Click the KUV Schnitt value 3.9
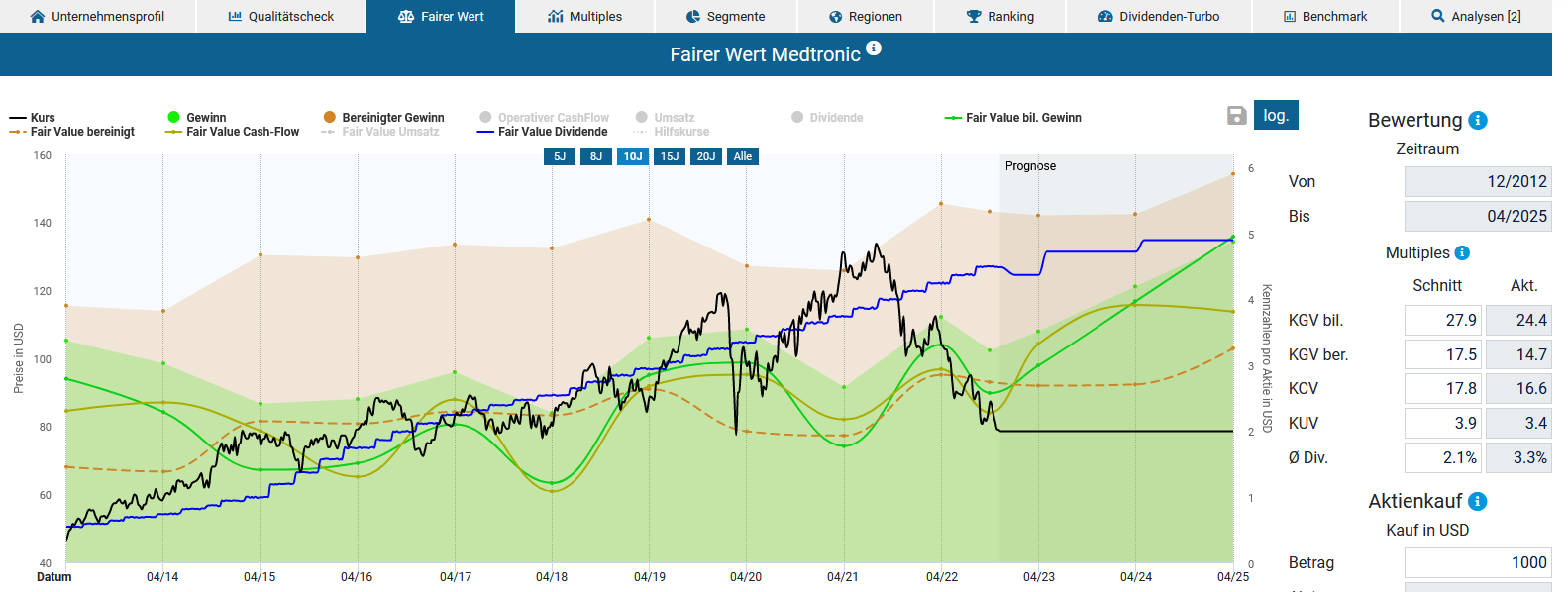Image resolution: width=1568 pixels, height=592 pixels. click(x=1443, y=423)
